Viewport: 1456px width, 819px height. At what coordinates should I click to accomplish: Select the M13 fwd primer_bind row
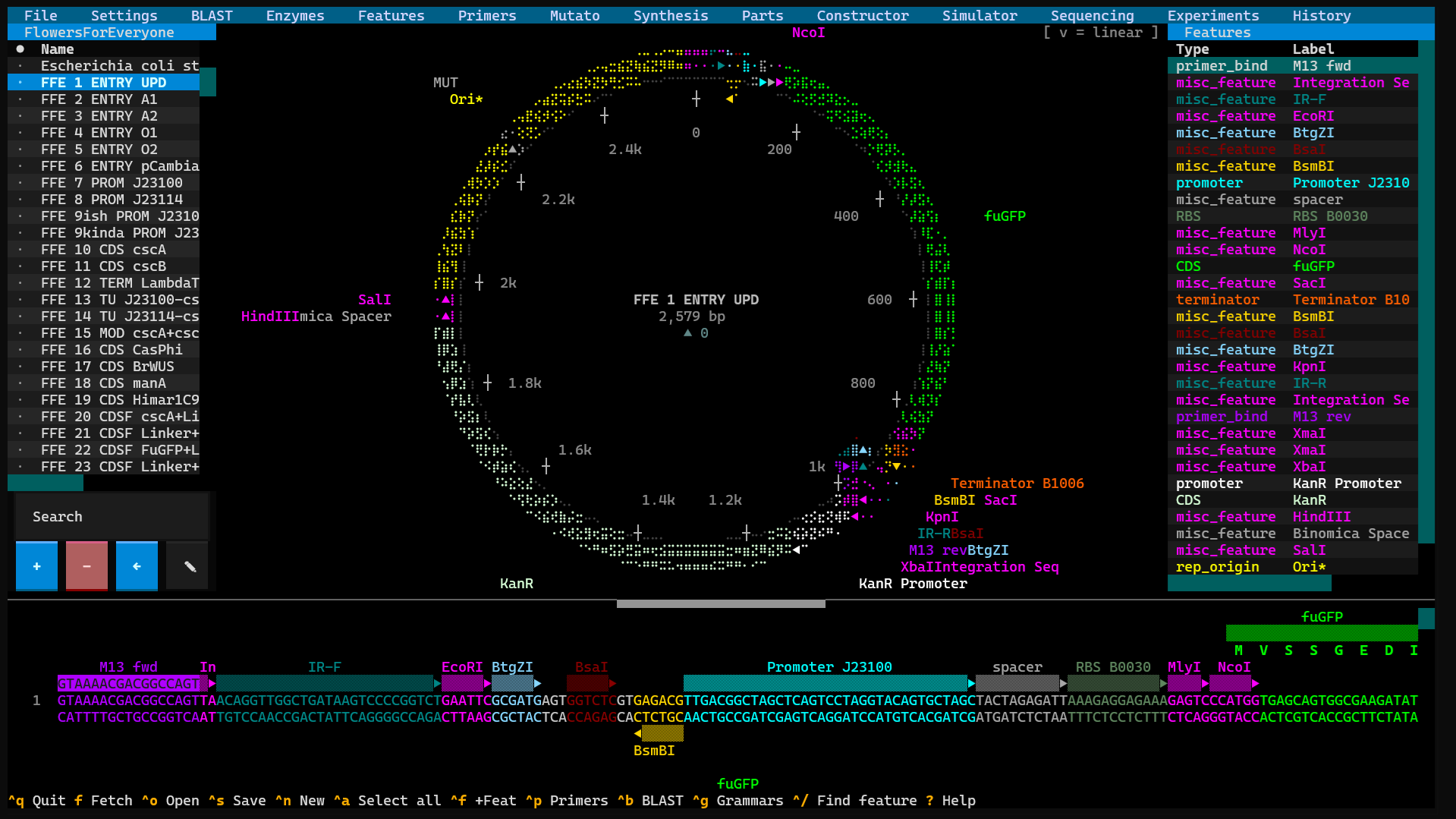click(x=1293, y=65)
